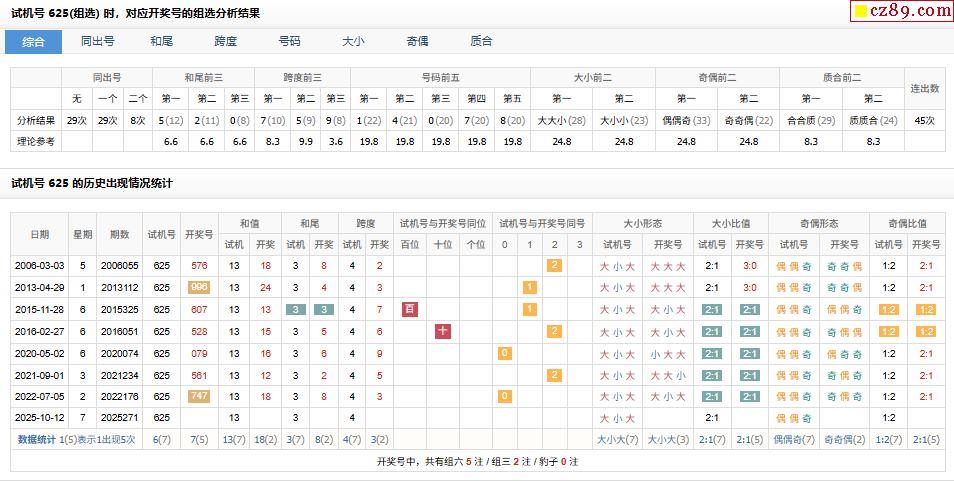Switch to the 大小 tab
This screenshot has width=954, height=481.
(x=353, y=41)
